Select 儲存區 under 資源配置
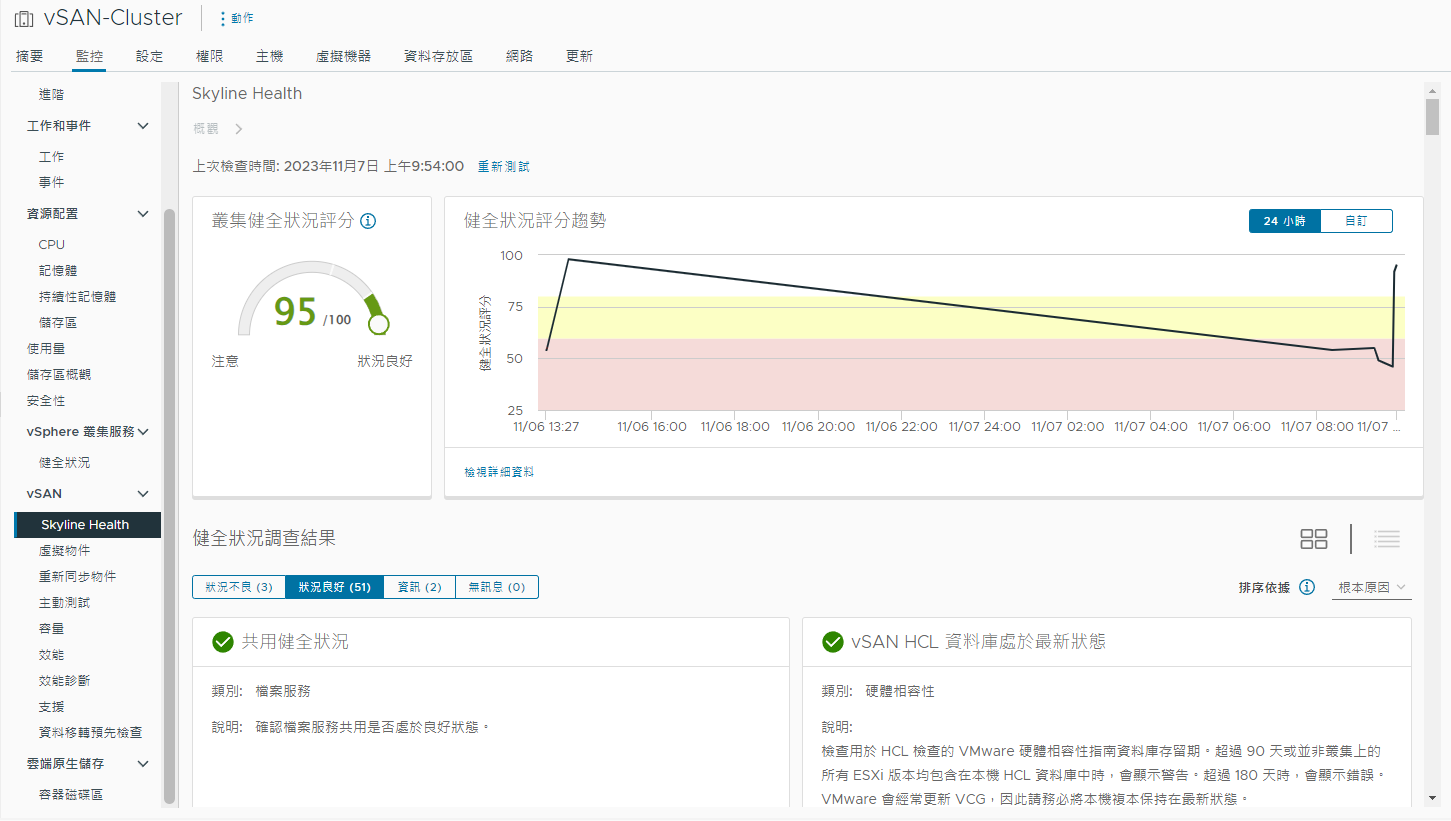 point(58,323)
